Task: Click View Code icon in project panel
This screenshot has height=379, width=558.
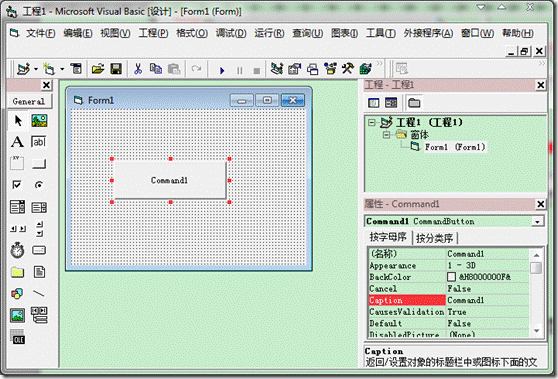Action: tap(373, 103)
